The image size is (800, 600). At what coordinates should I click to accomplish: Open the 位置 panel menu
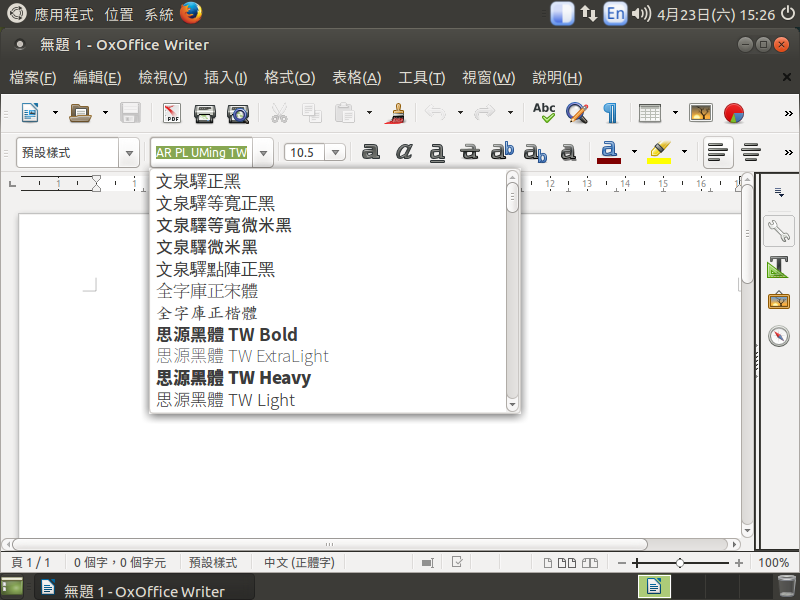[x=119, y=14]
